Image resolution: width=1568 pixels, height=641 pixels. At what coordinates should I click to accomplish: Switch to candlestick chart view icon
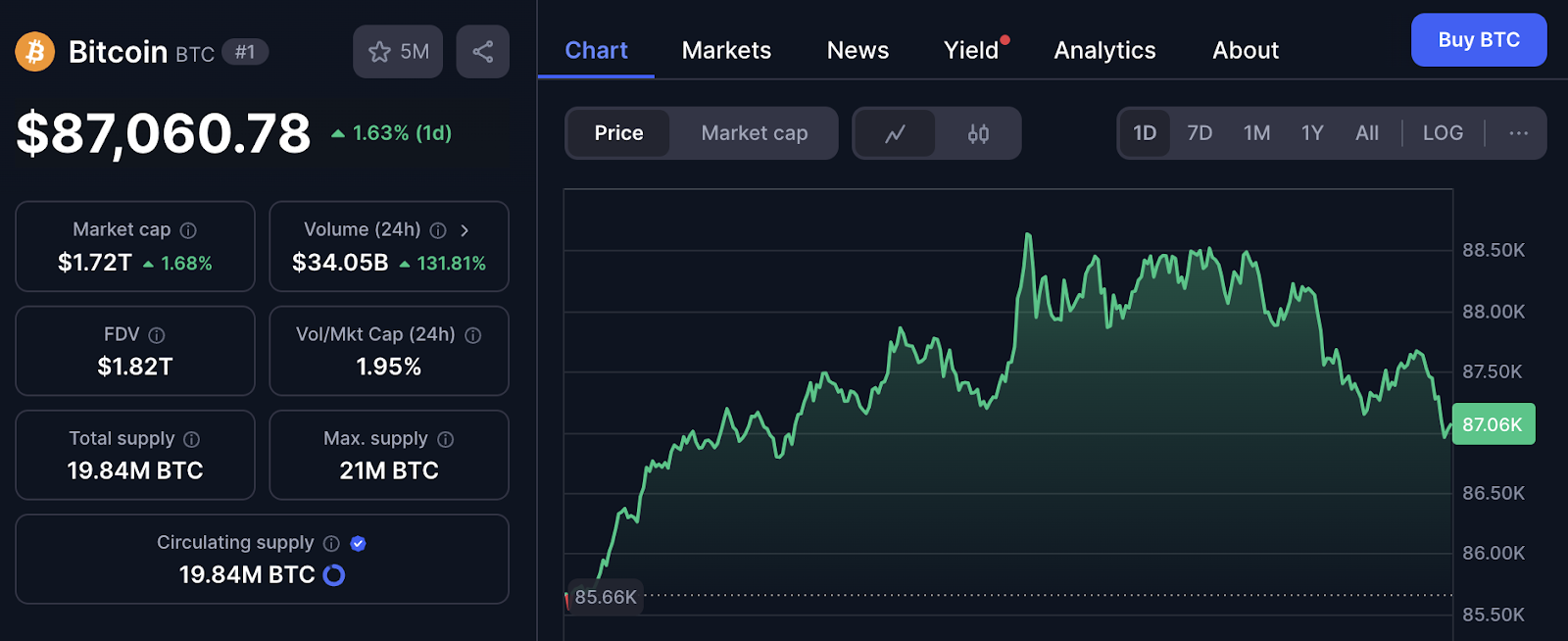[978, 133]
